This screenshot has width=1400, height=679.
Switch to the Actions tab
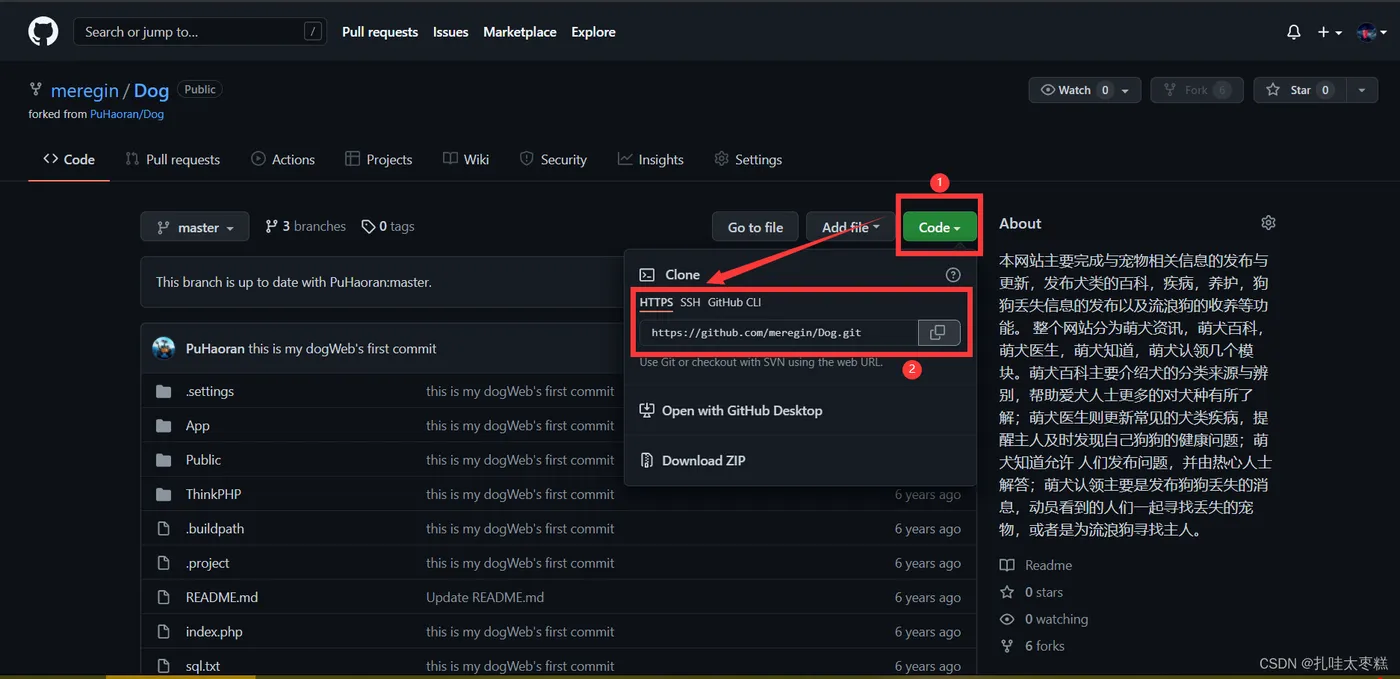coord(283,159)
